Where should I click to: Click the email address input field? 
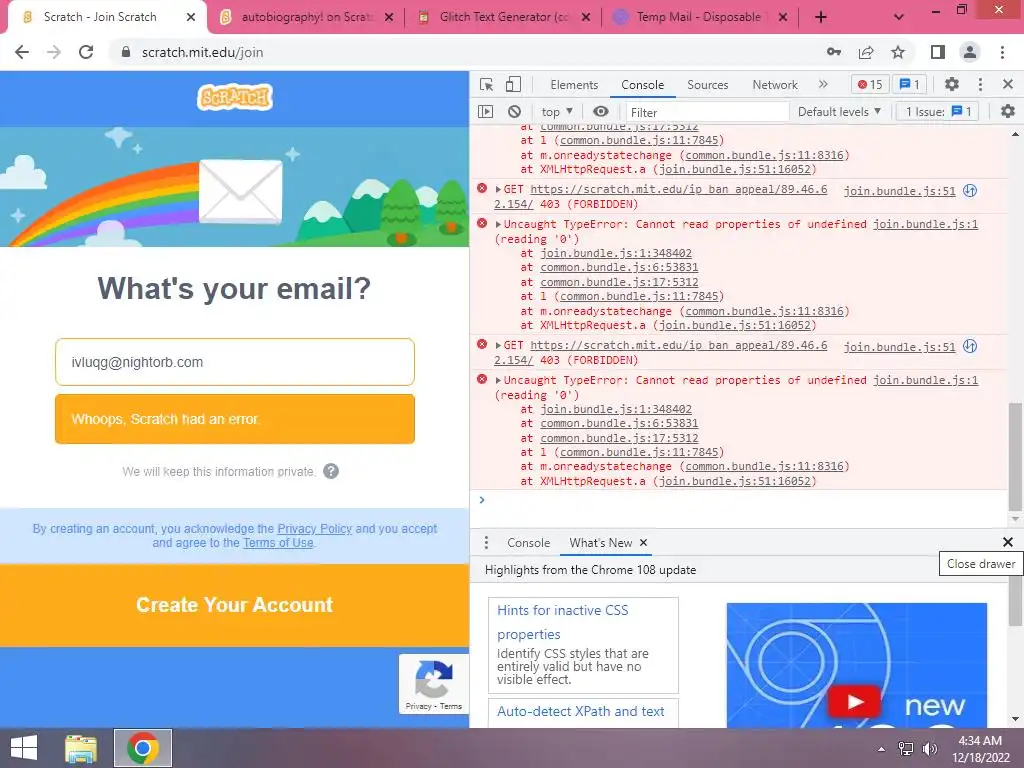tap(234, 362)
